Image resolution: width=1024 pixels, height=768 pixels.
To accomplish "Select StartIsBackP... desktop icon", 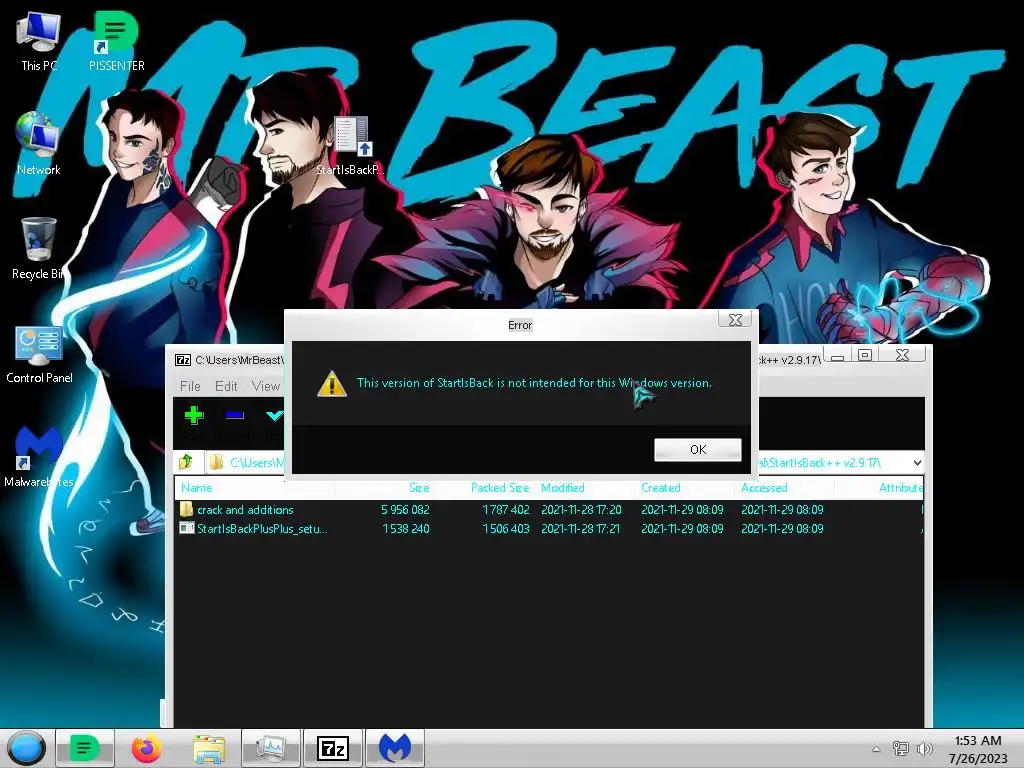I will click(x=350, y=146).
